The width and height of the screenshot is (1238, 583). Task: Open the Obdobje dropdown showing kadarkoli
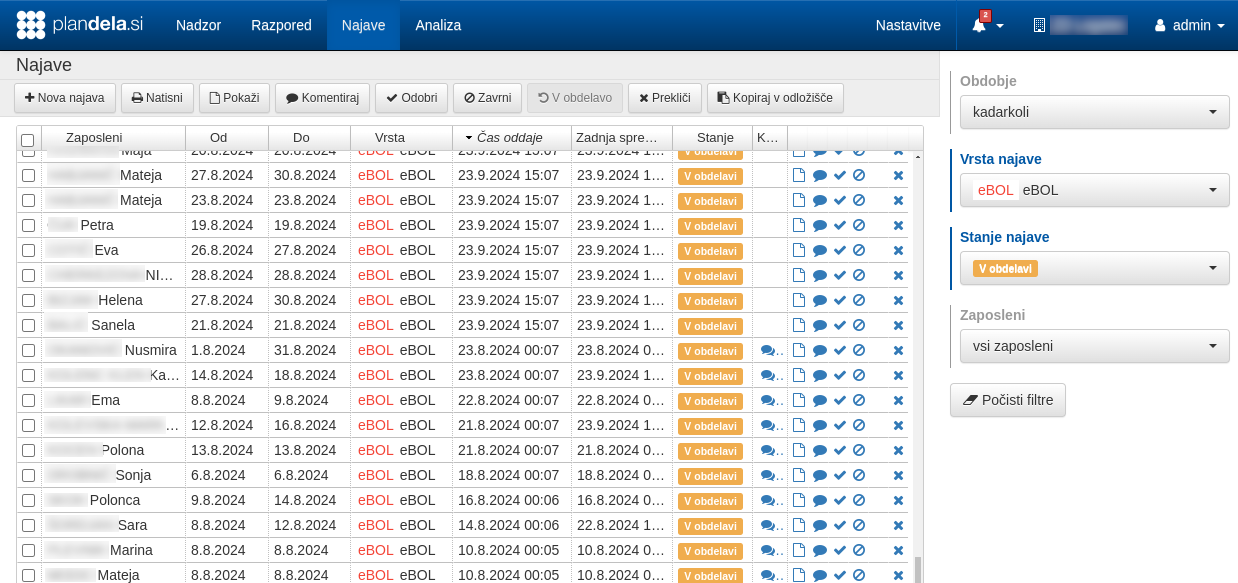[1094, 112]
